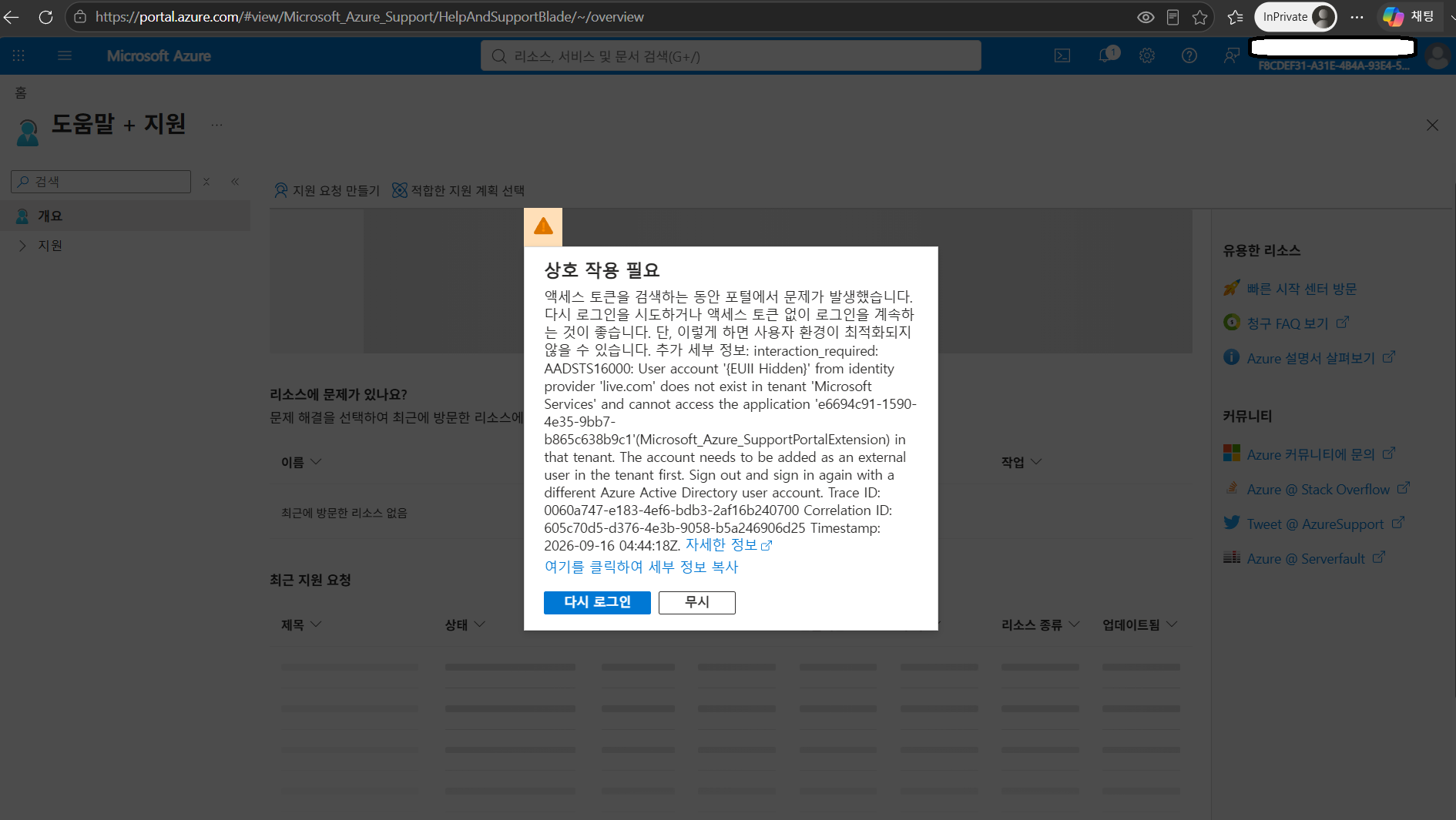Click the Stack Overflow icon
The image size is (1456, 820).
click(1232, 489)
